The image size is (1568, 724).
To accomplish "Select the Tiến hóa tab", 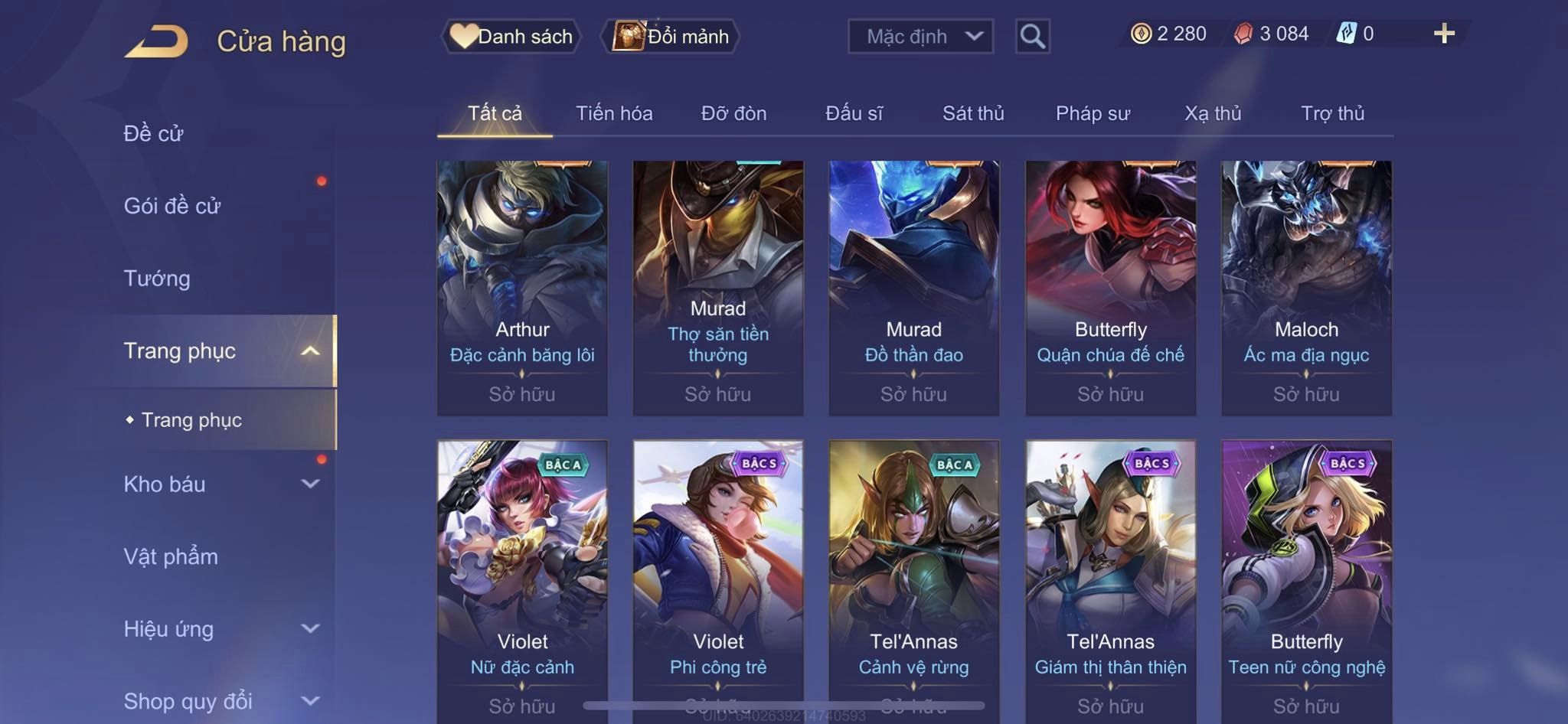I will [614, 113].
